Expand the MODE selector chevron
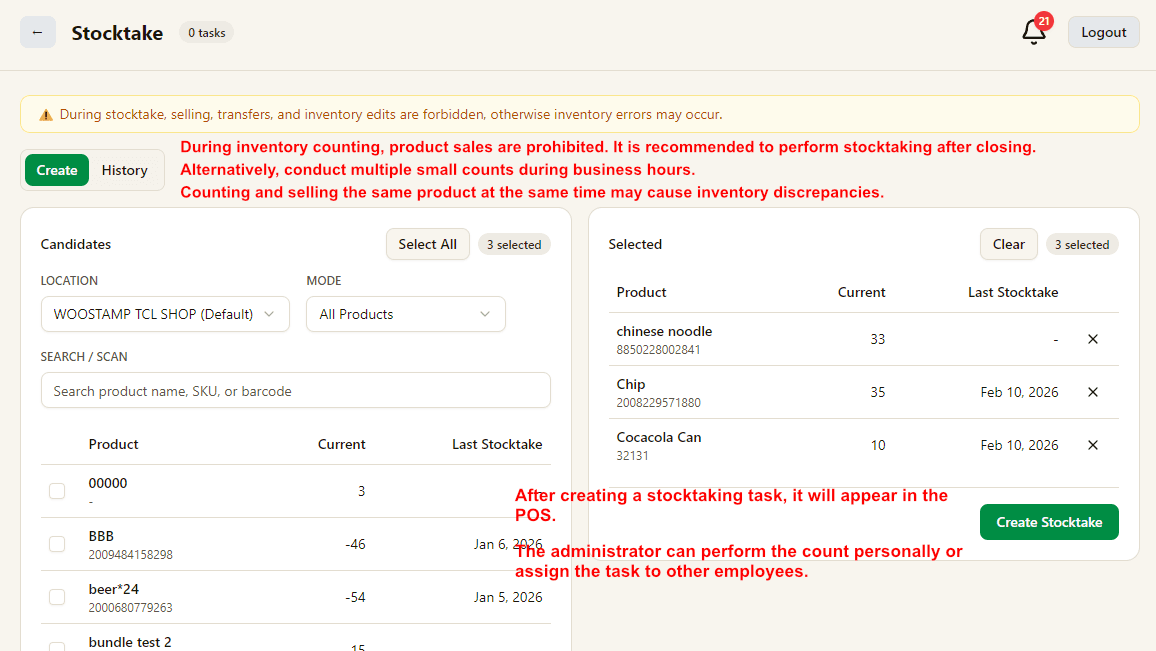Screen dimensions: 1156x651 point(486,314)
